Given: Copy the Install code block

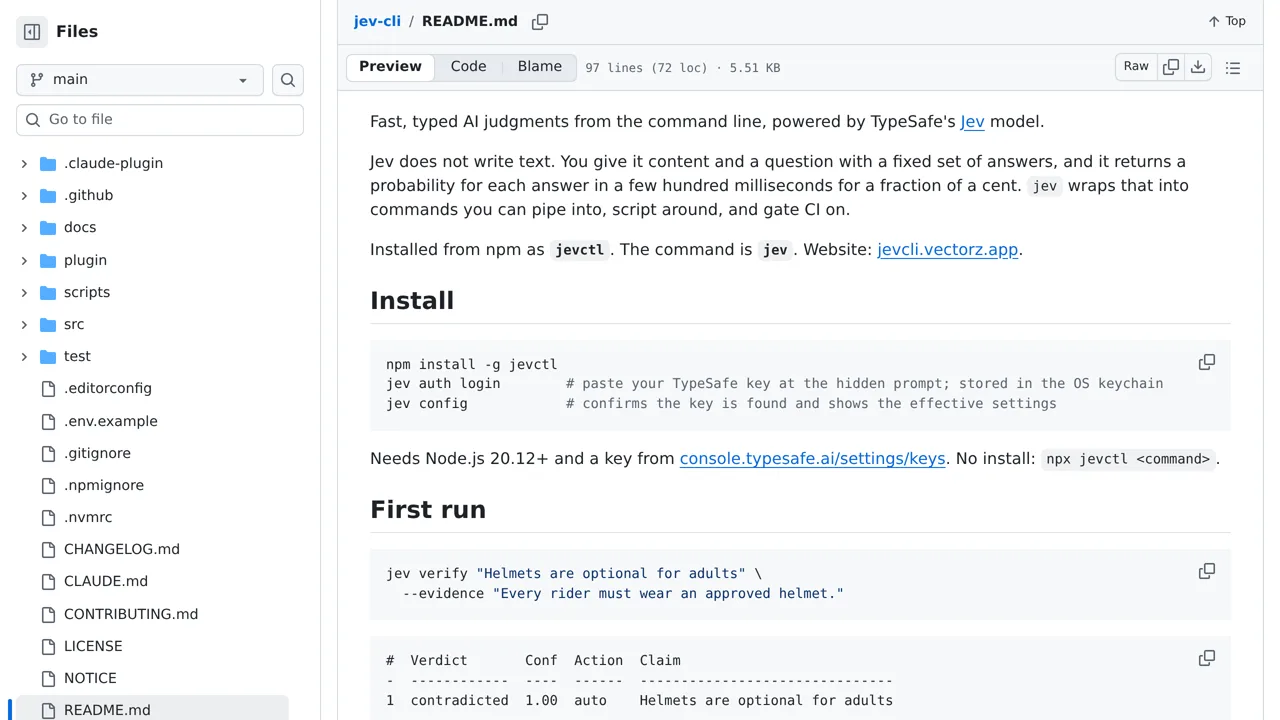Looking at the screenshot, I should 1207,362.
